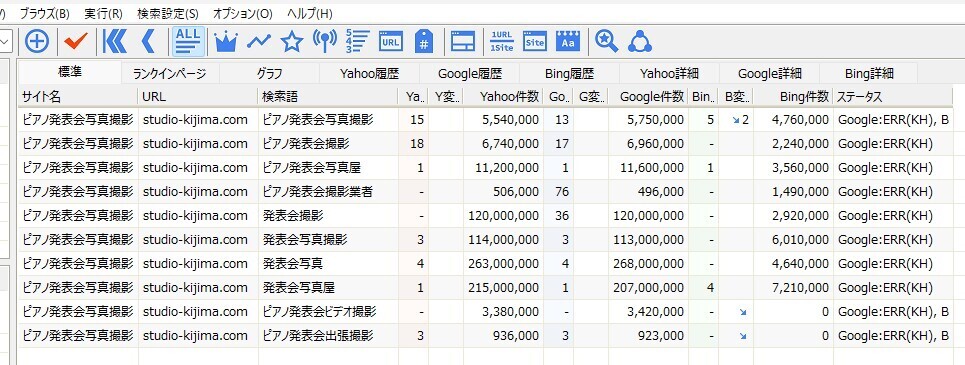The image size is (965, 365).
Task: Click the Site window toolbar icon
Action: [535, 42]
